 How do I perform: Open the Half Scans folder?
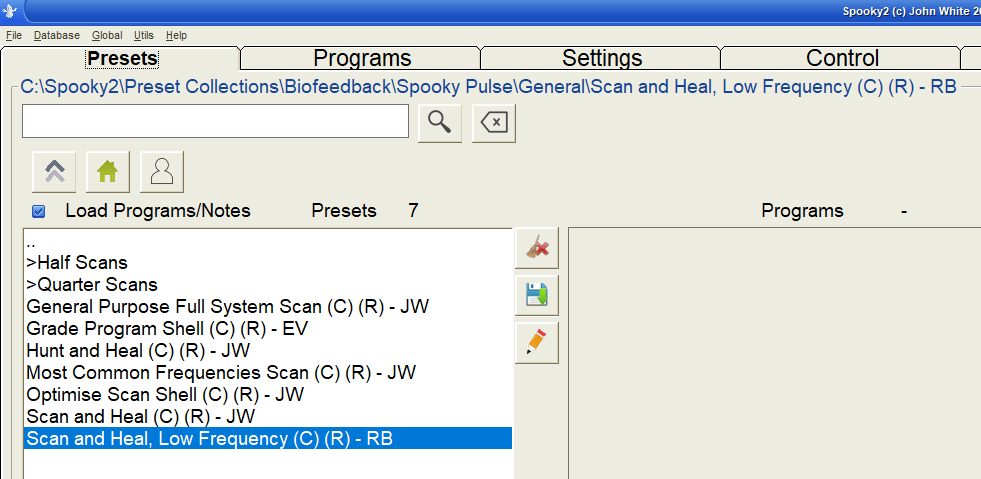coord(78,263)
